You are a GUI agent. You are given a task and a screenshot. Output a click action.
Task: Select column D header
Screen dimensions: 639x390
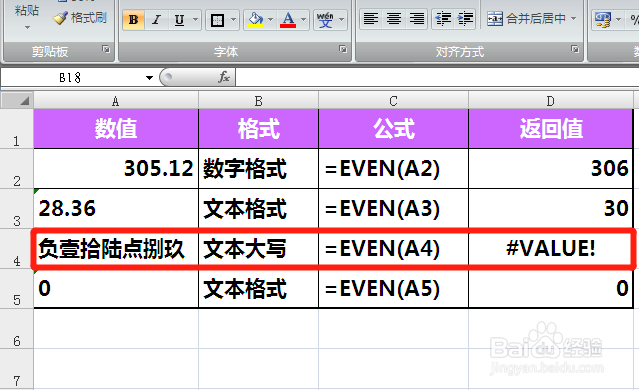[x=551, y=101]
